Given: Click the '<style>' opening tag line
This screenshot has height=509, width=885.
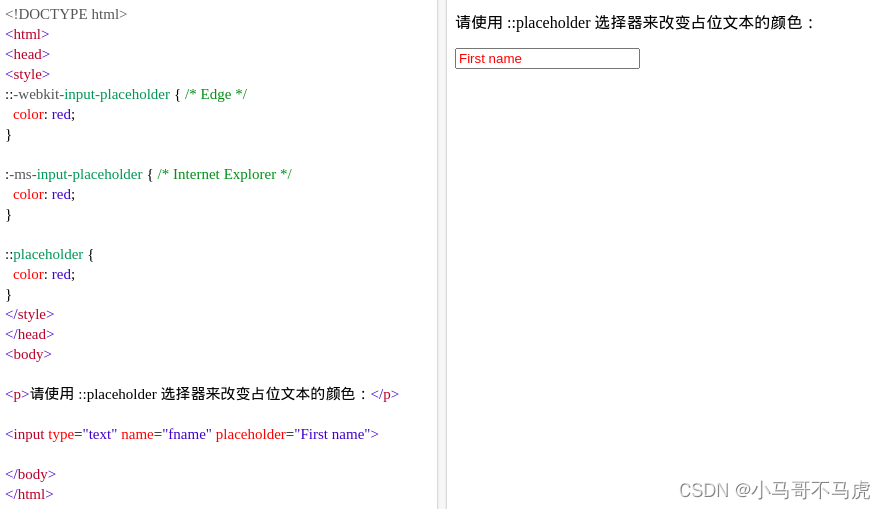Looking at the screenshot, I should 28,74.
